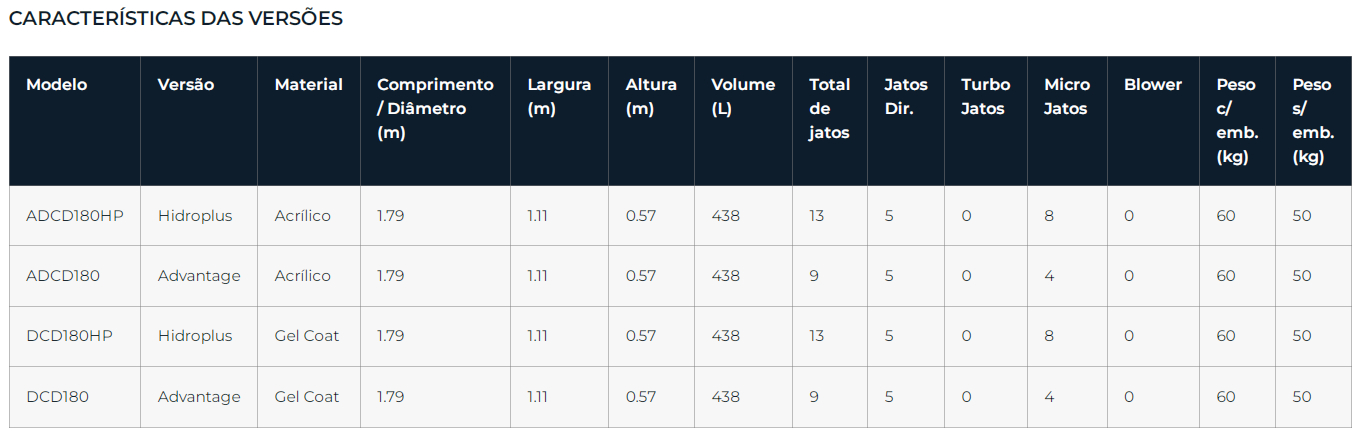1352x440 pixels.
Task: Select the ADCD180 model cell
Action: [x=63, y=276]
